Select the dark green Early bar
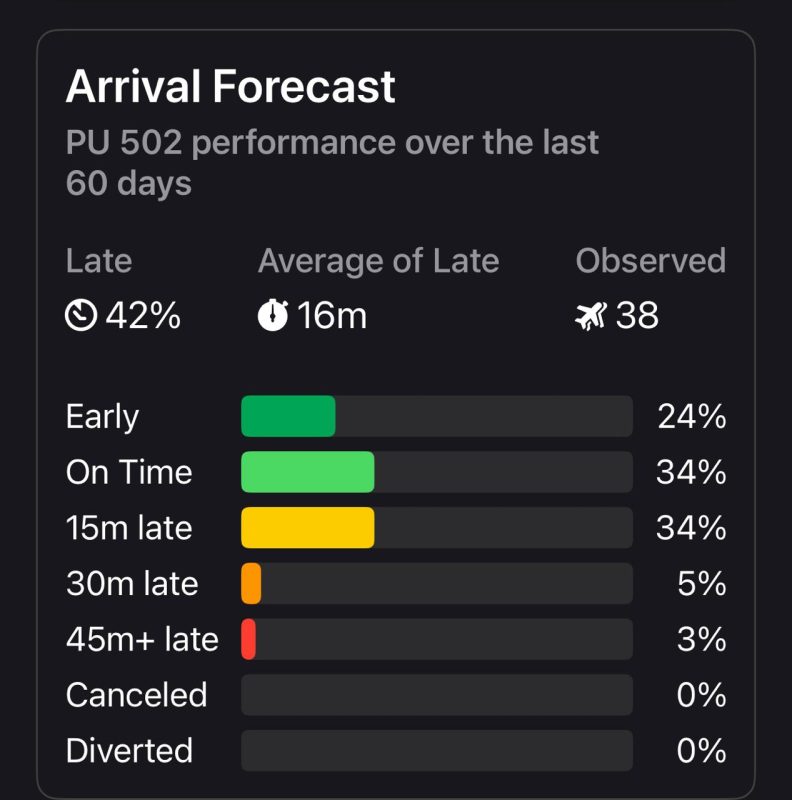 (288, 416)
